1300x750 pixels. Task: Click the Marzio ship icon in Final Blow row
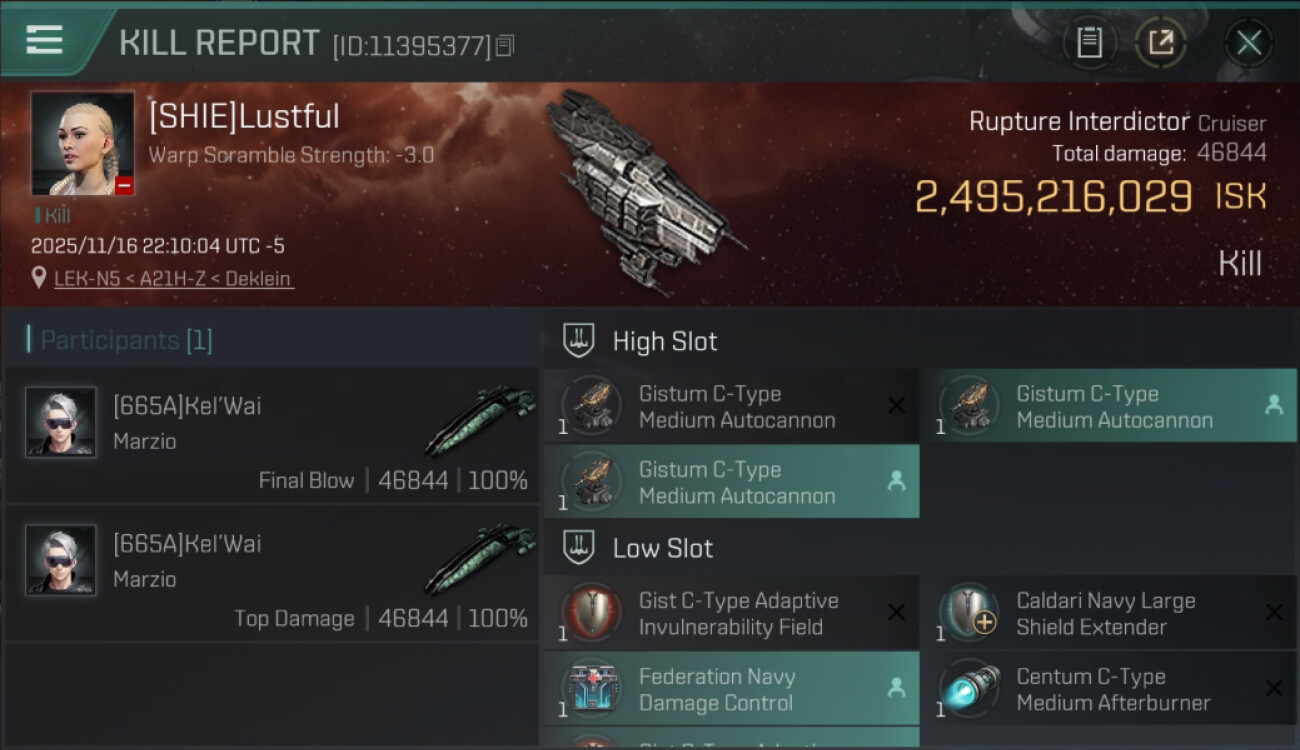(x=478, y=422)
